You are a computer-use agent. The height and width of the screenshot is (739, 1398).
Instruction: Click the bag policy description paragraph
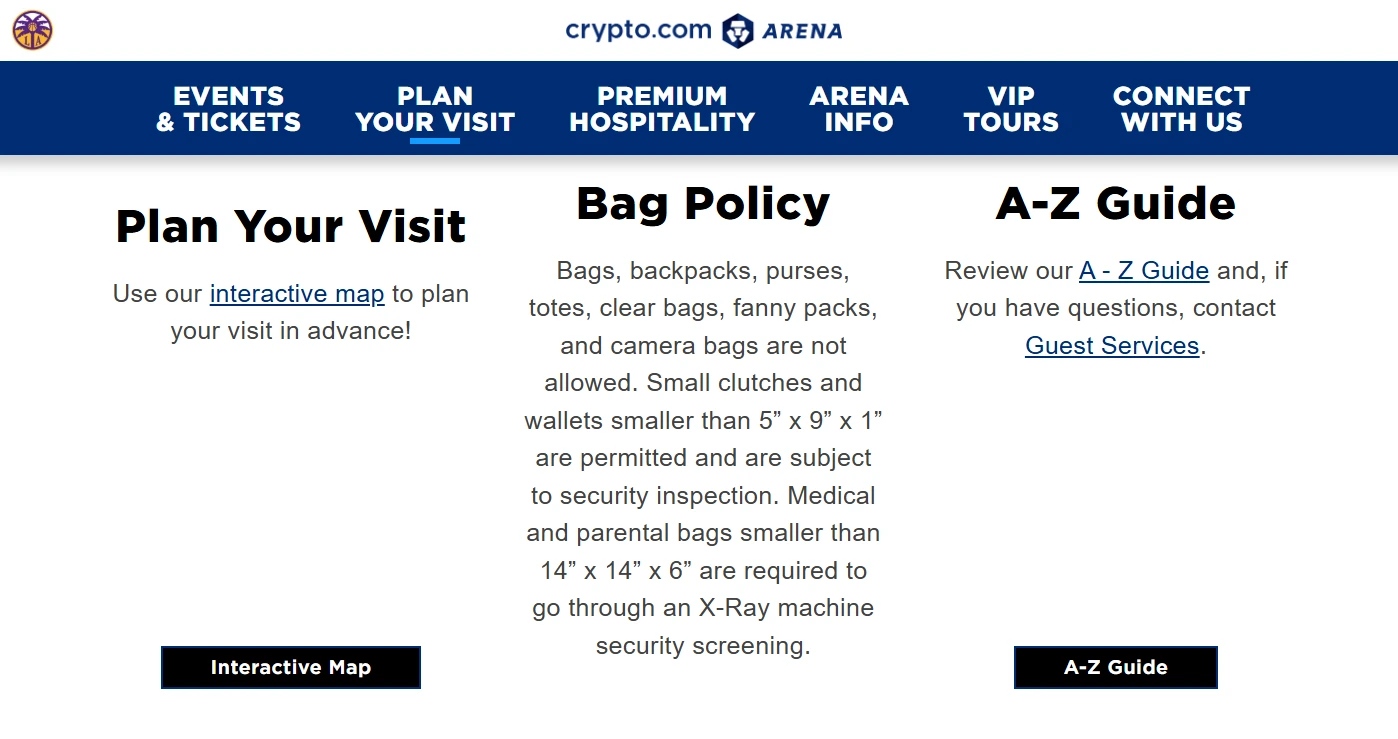[703, 458]
